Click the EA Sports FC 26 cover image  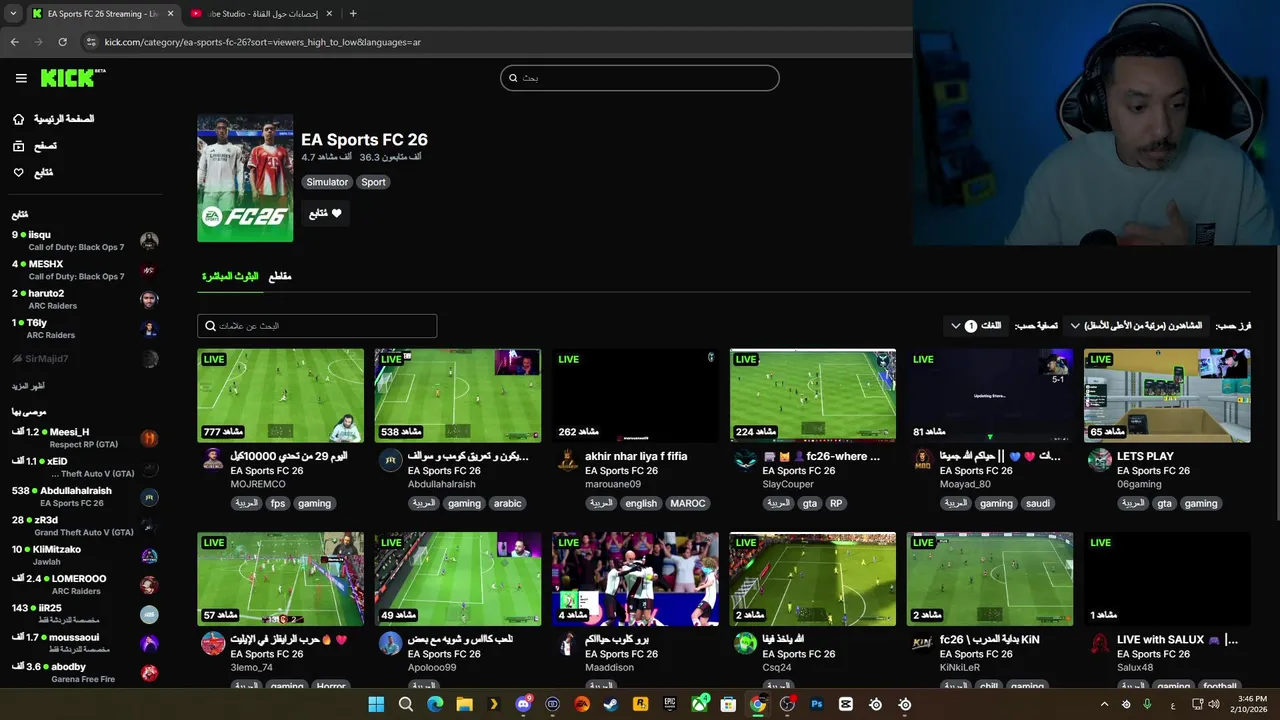[x=245, y=178]
